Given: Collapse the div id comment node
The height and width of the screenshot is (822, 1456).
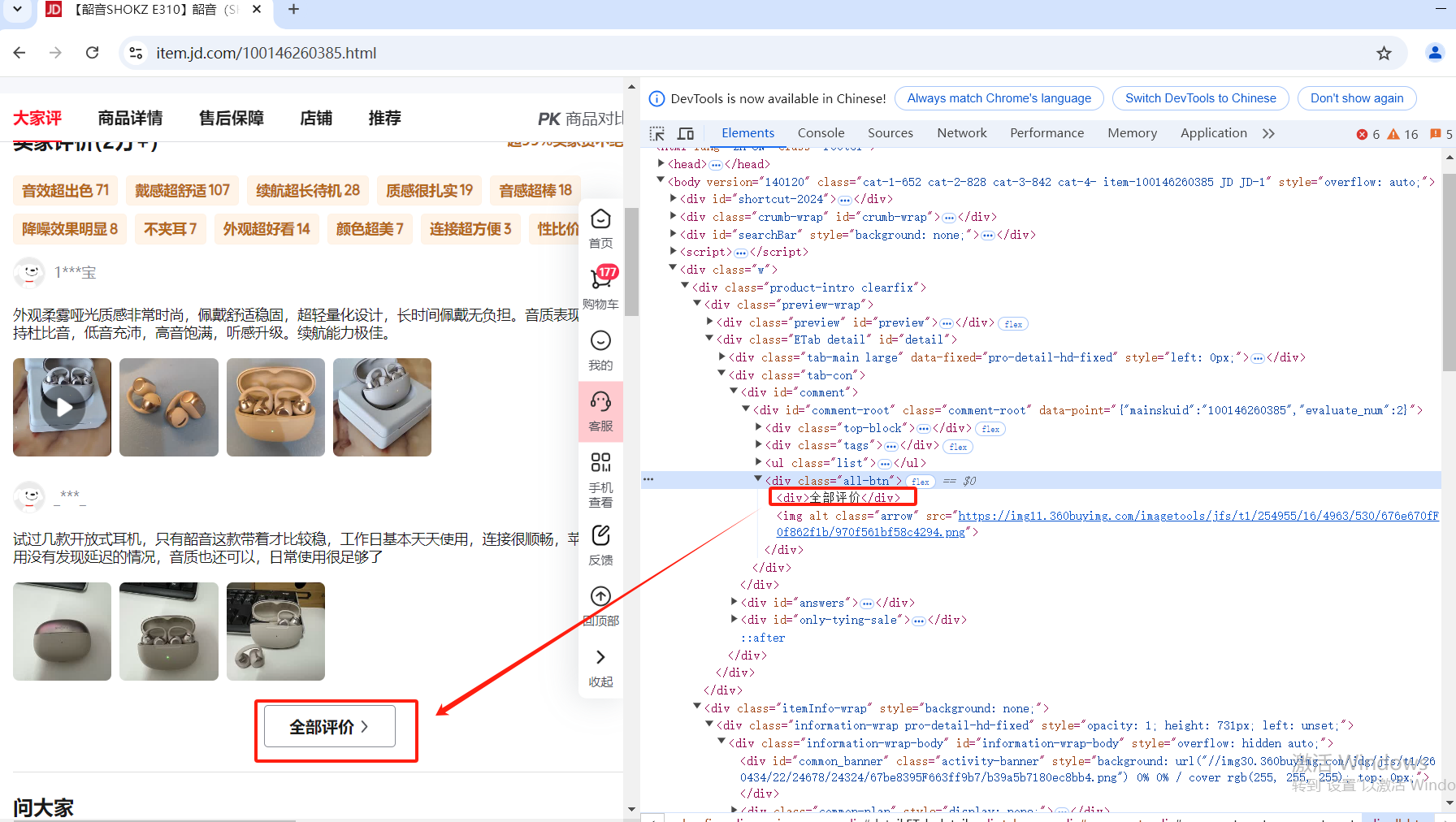Looking at the screenshot, I should click(734, 392).
